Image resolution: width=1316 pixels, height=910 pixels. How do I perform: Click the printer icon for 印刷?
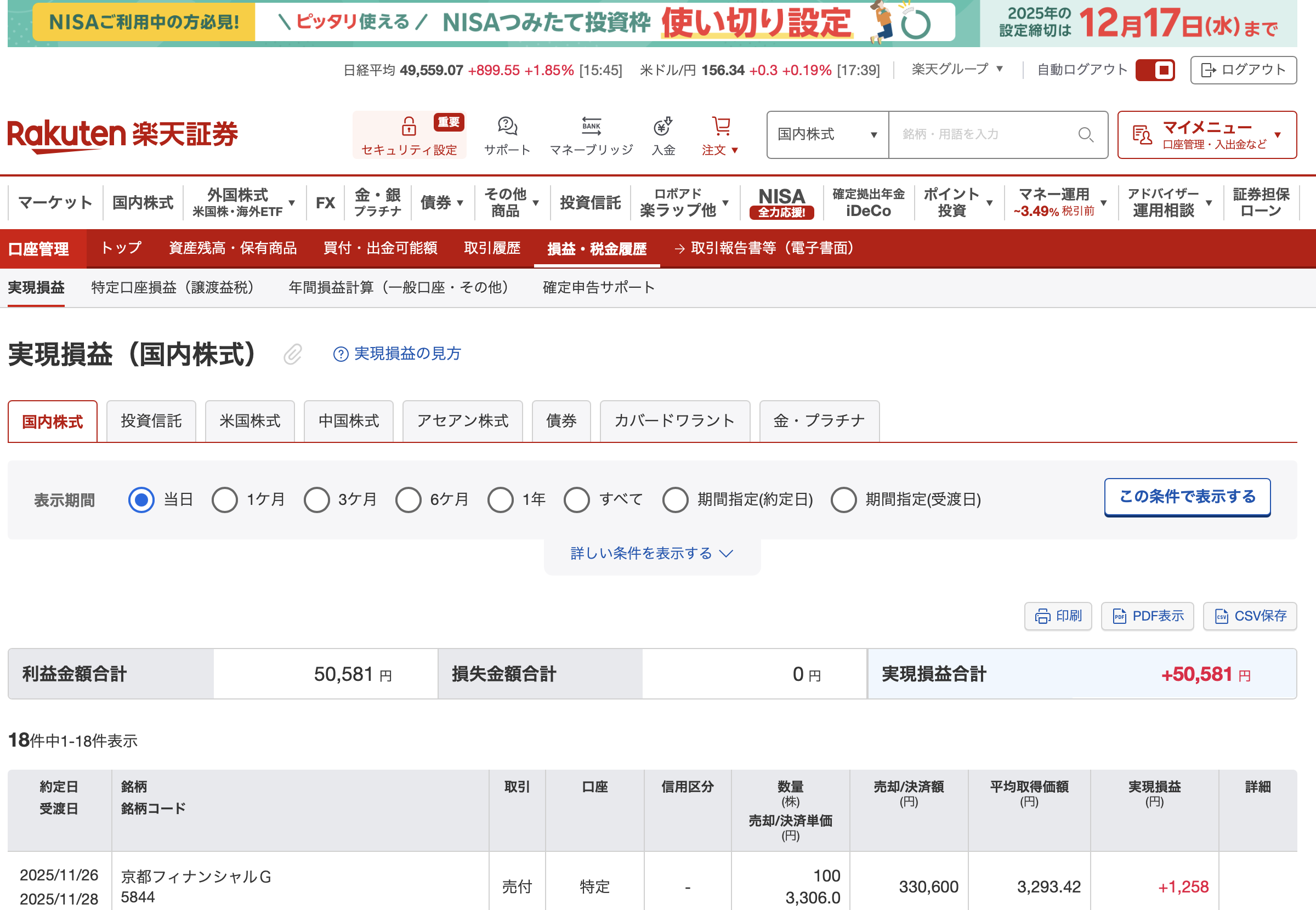click(x=1042, y=616)
